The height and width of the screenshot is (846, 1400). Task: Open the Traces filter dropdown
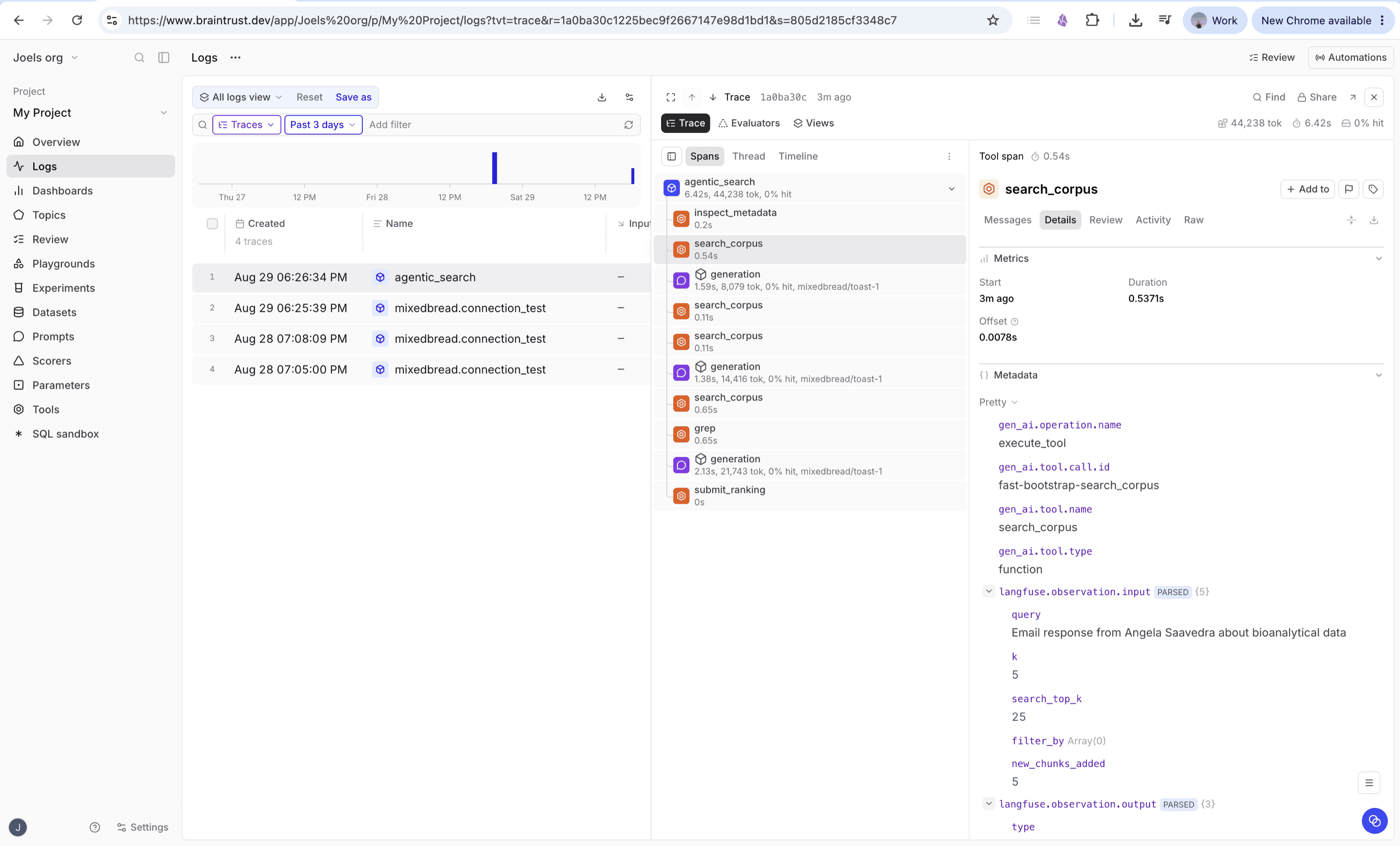[247, 124]
